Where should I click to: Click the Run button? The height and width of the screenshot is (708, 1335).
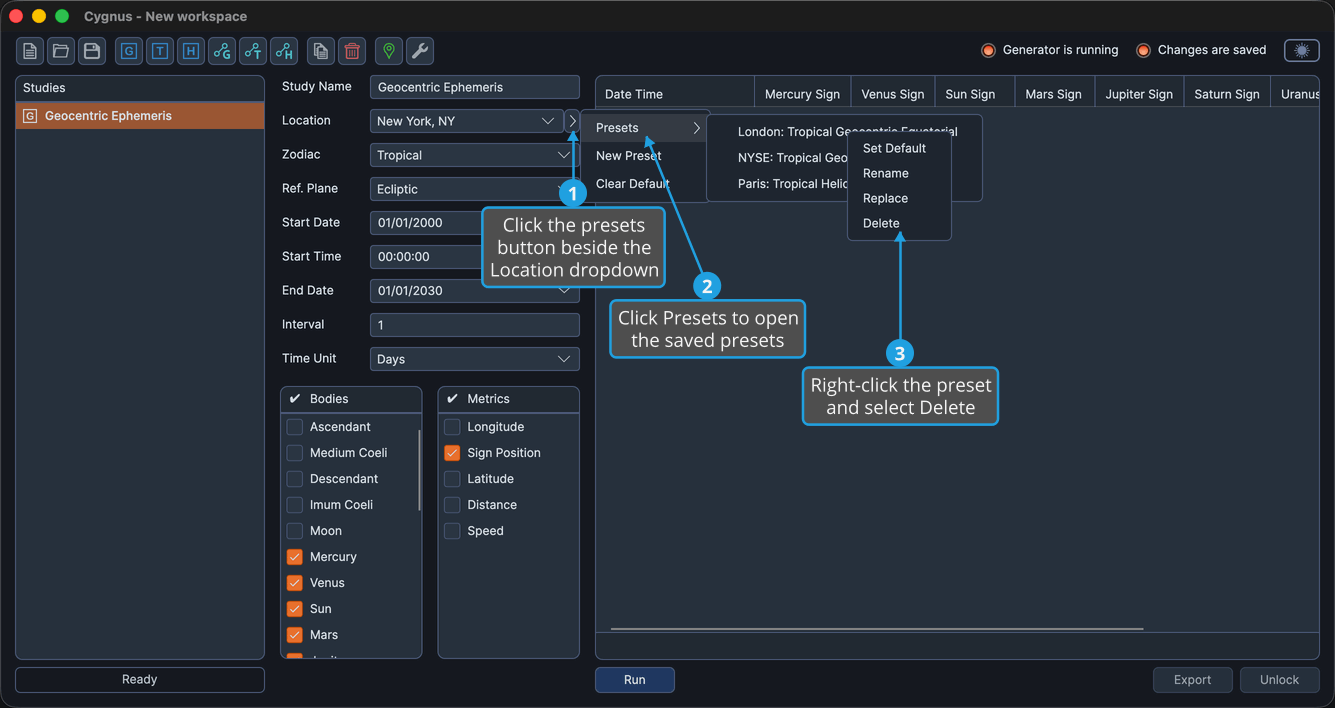point(635,680)
